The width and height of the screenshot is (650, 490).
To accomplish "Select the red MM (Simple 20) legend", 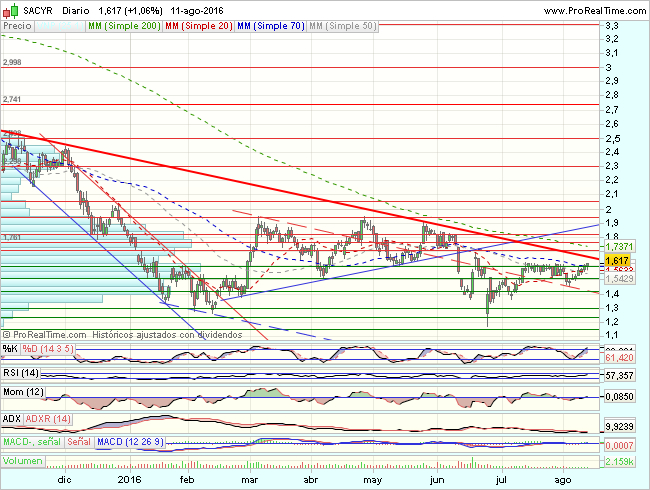I will coord(196,23).
